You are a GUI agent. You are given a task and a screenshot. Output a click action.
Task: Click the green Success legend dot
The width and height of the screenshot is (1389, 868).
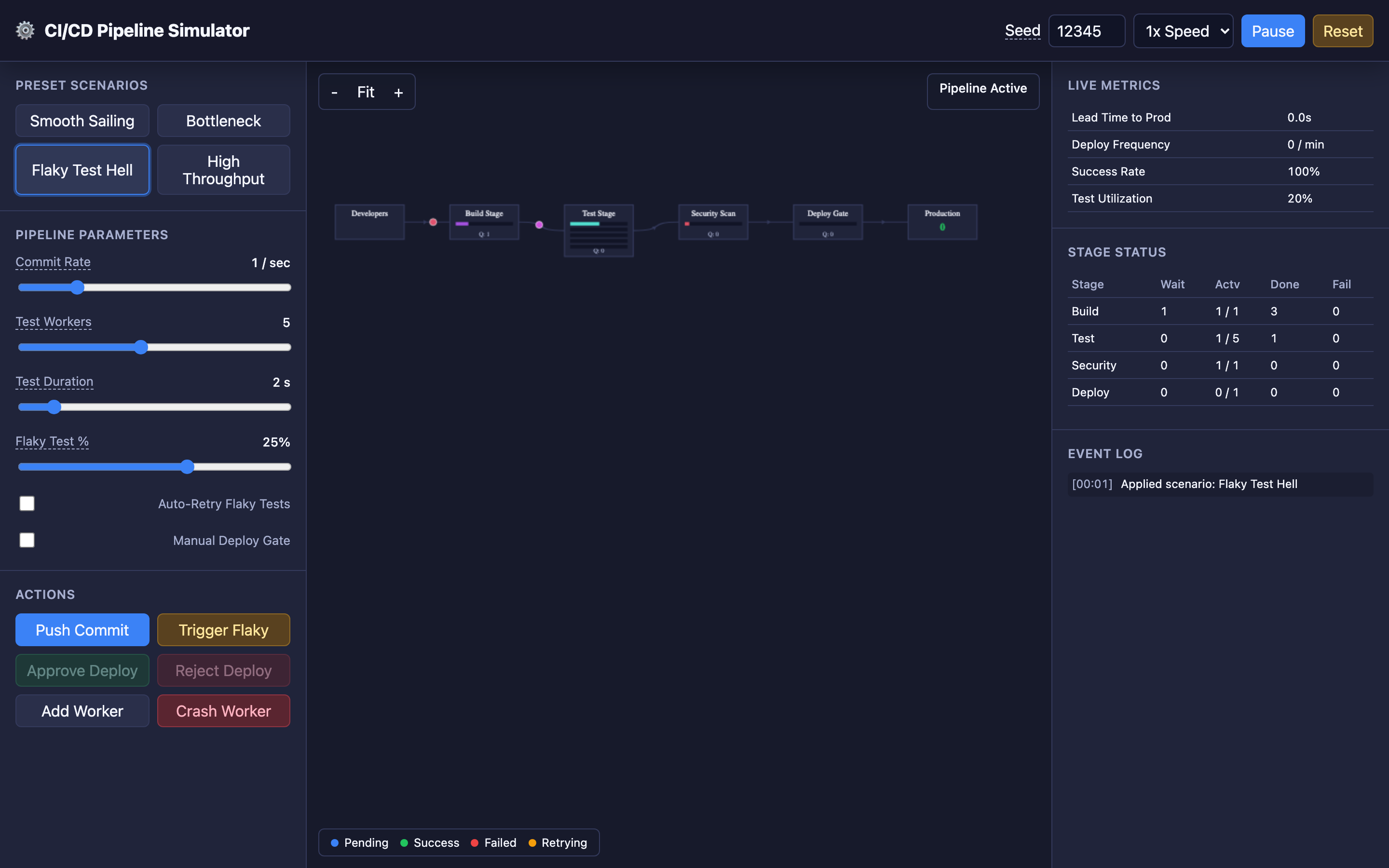pyautogui.click(x=404, y=843)
